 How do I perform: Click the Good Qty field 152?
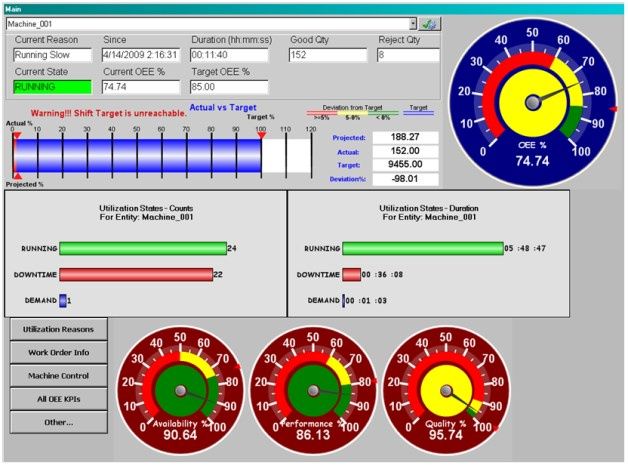tap(328, 55)
